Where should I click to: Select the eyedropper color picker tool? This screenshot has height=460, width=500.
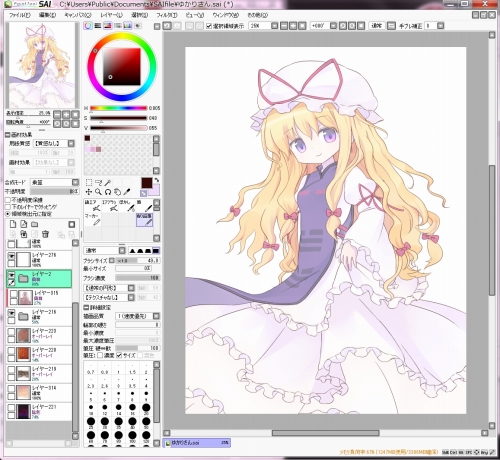127,192
